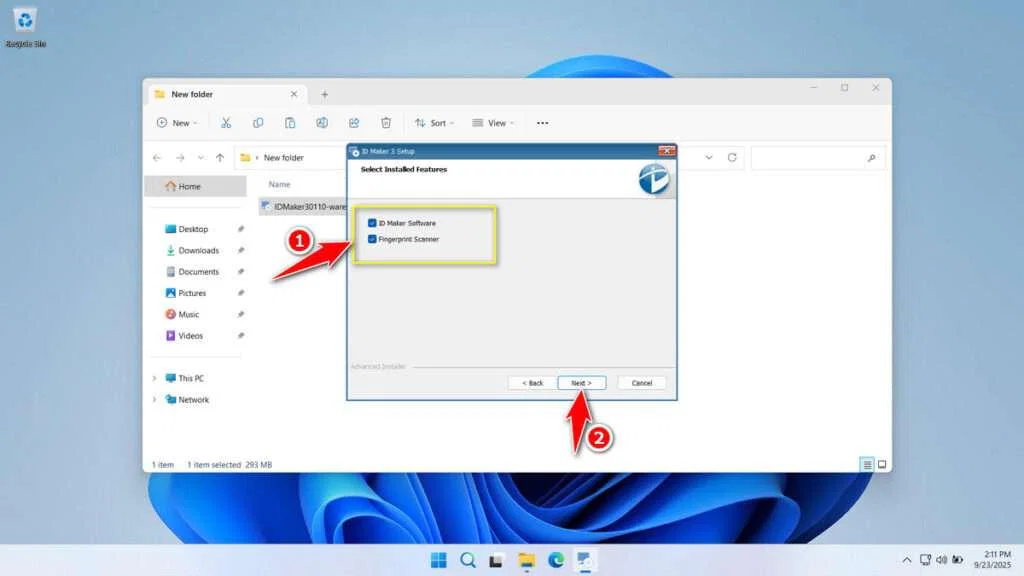1024x576 pixels.
Task: Open the Sort dropdown
Action: tap(434, 122)
